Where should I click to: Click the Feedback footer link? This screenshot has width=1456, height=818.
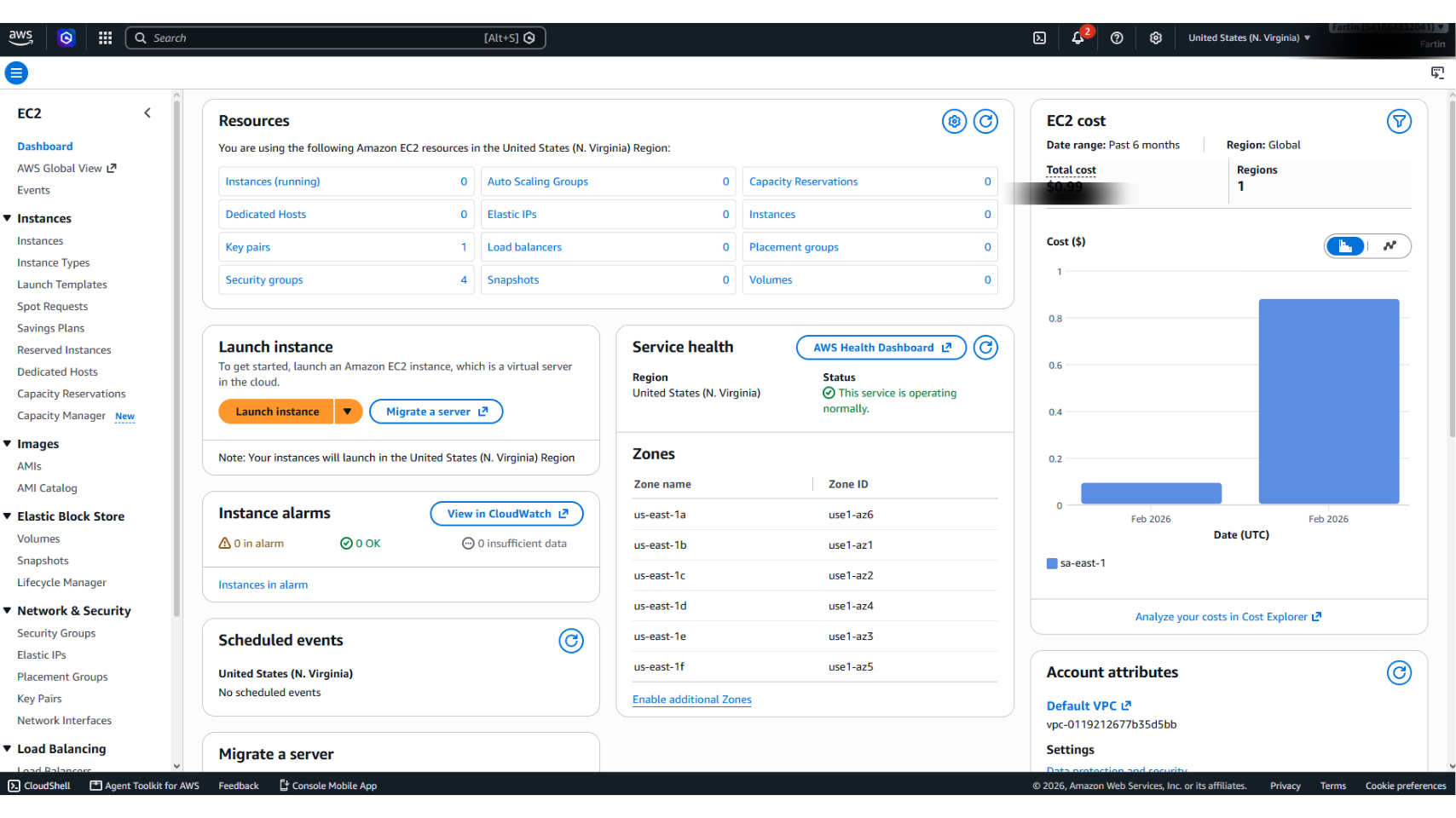tap(239, 786)
